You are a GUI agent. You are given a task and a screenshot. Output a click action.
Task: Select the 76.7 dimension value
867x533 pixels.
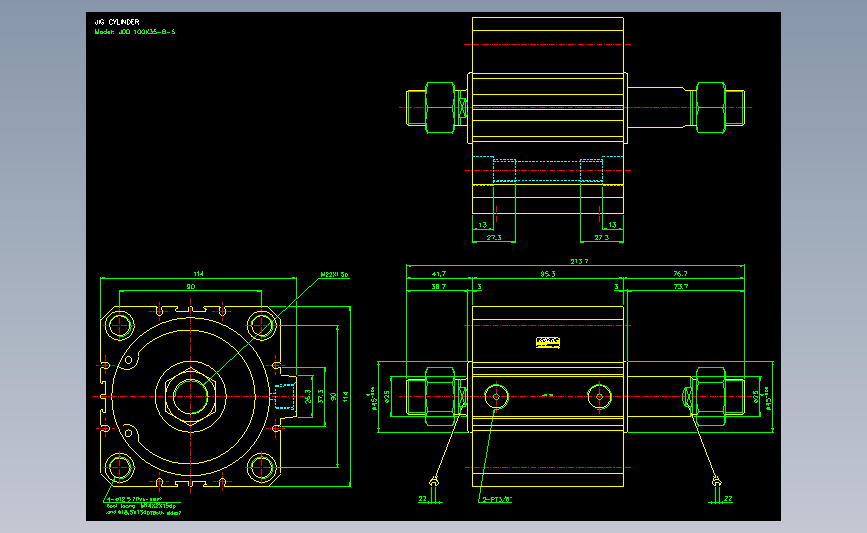(680, 274)
